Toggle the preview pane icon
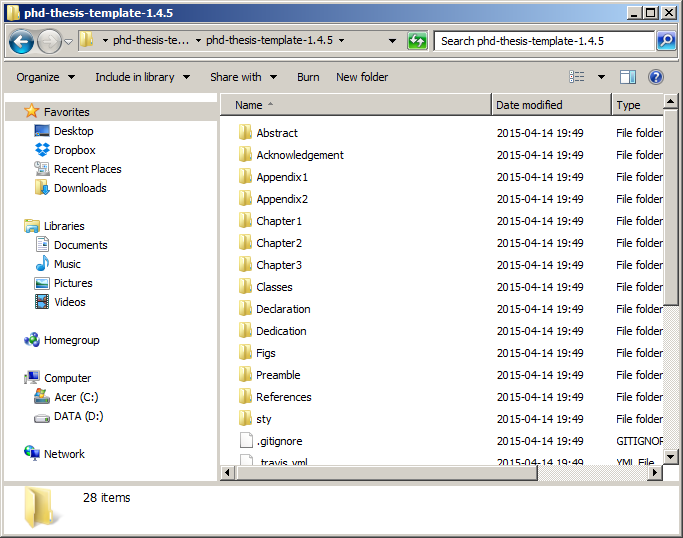 click(628, 77)
